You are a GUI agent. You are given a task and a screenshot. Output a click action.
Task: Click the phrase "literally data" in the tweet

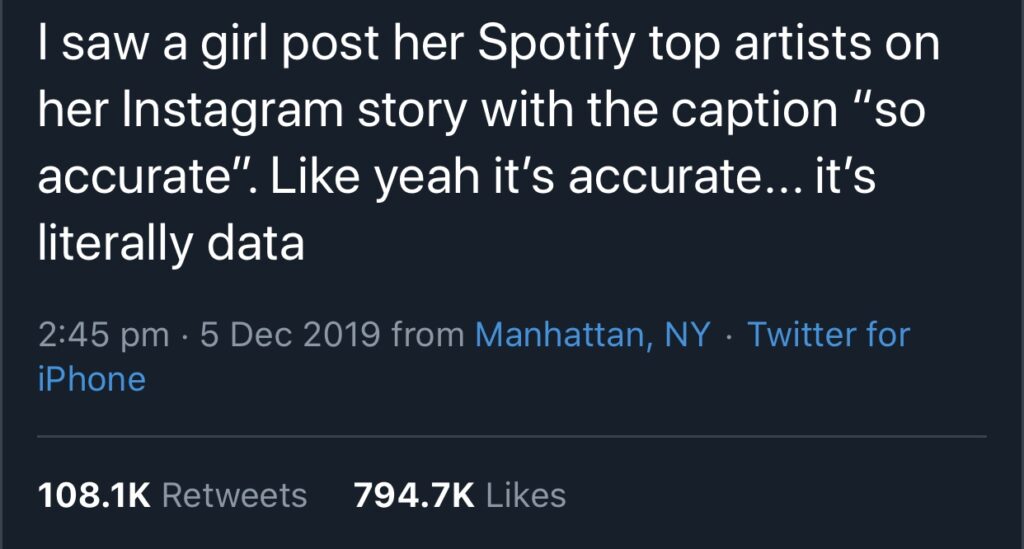[171, 244]
